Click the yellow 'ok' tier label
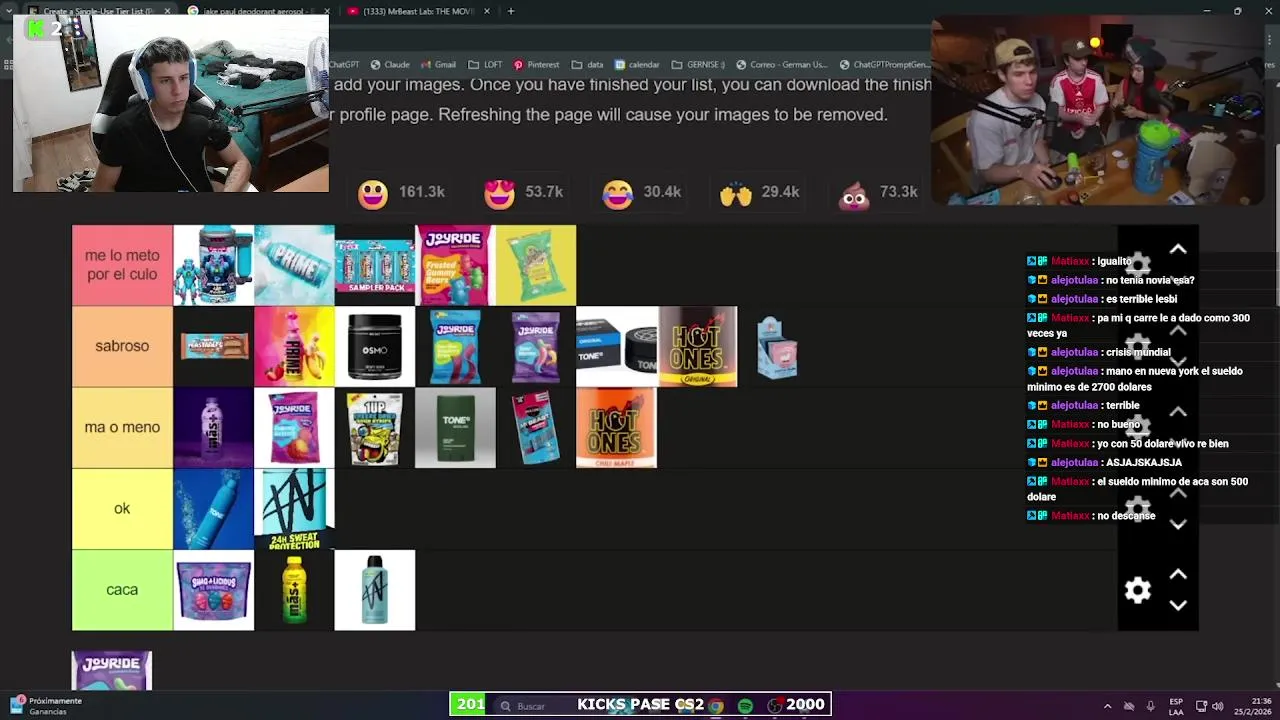Image resolution: width=1280 pixels, height=720 pixels. 122,509
